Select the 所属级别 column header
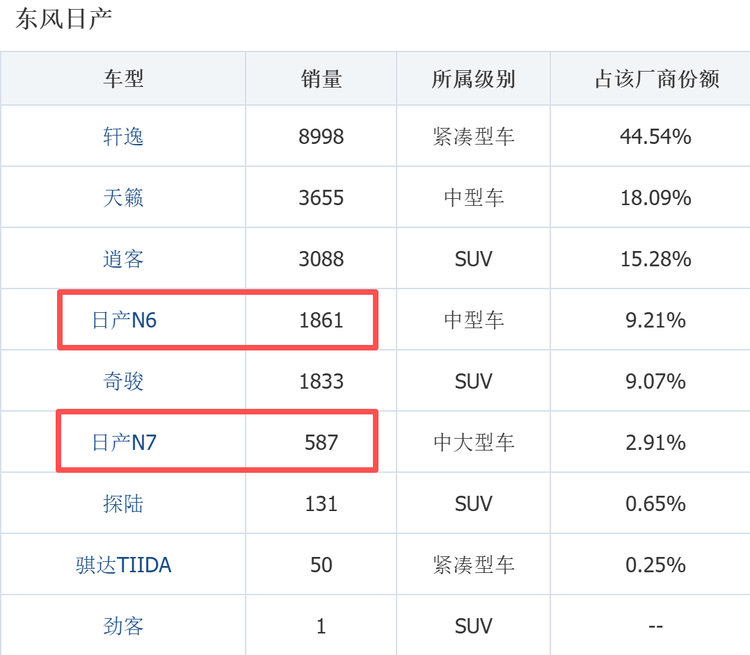 click(x=473, y=79)
